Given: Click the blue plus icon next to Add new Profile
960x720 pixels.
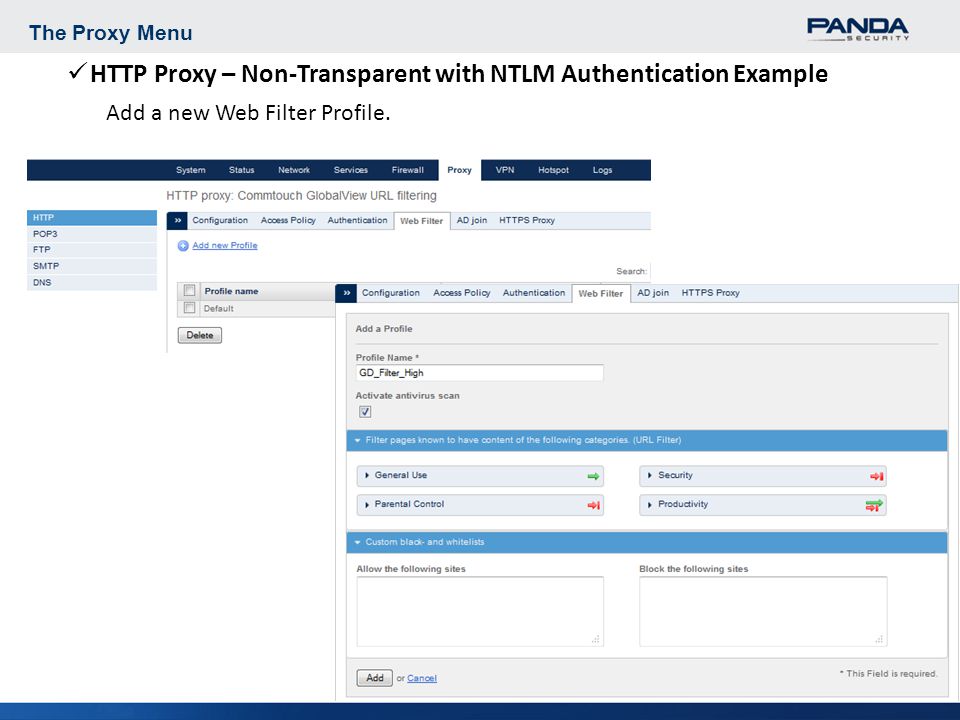Looking at the screenshot, I should [x=183, y=246].
